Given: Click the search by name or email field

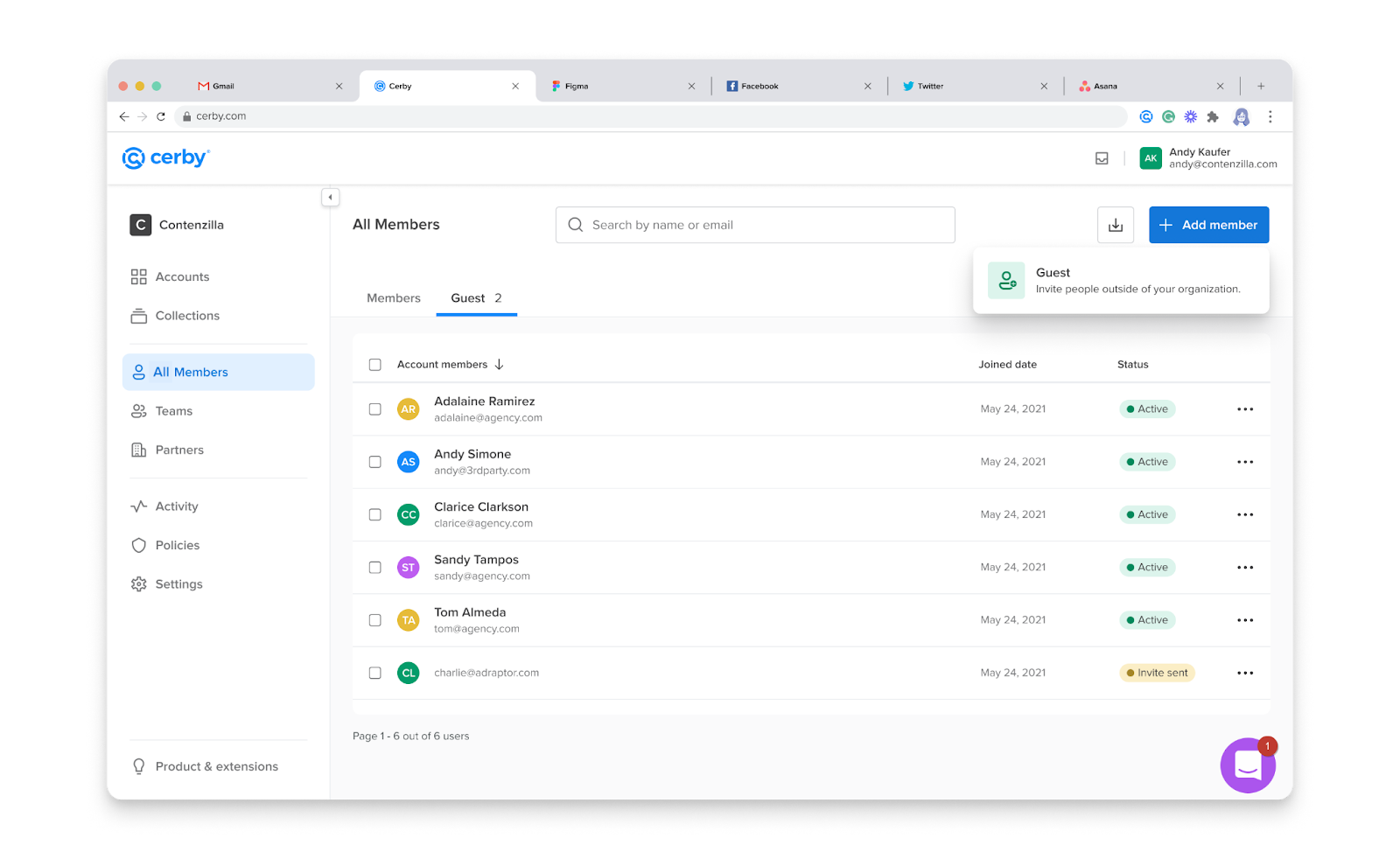Looking at the screenshot, I should pyautogui.click(x=755, y=225).
